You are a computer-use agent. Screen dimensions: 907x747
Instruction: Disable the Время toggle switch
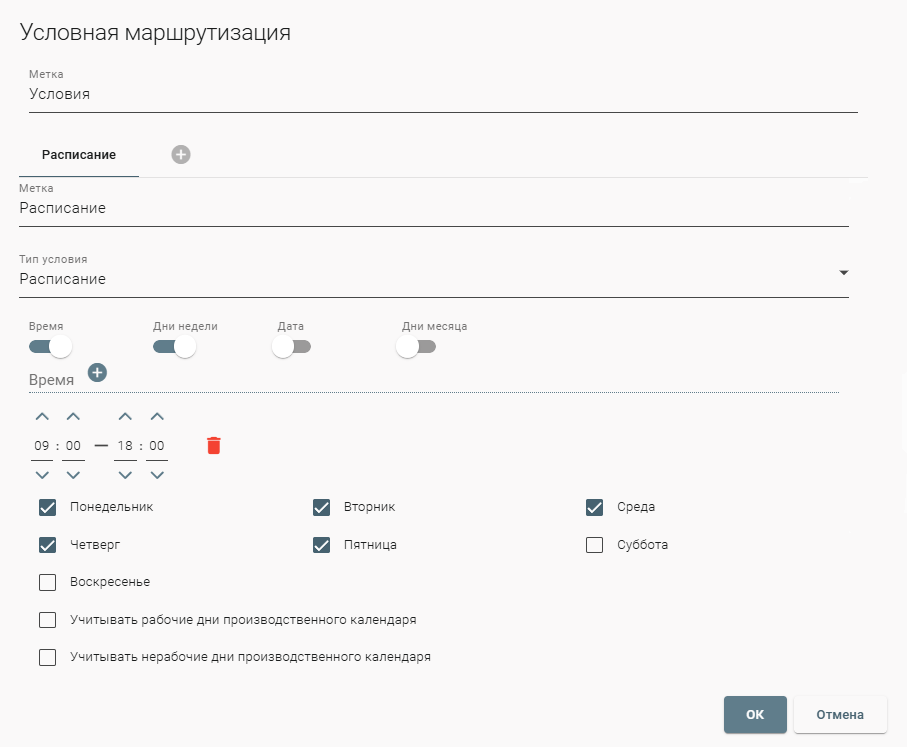coord(51,347)
